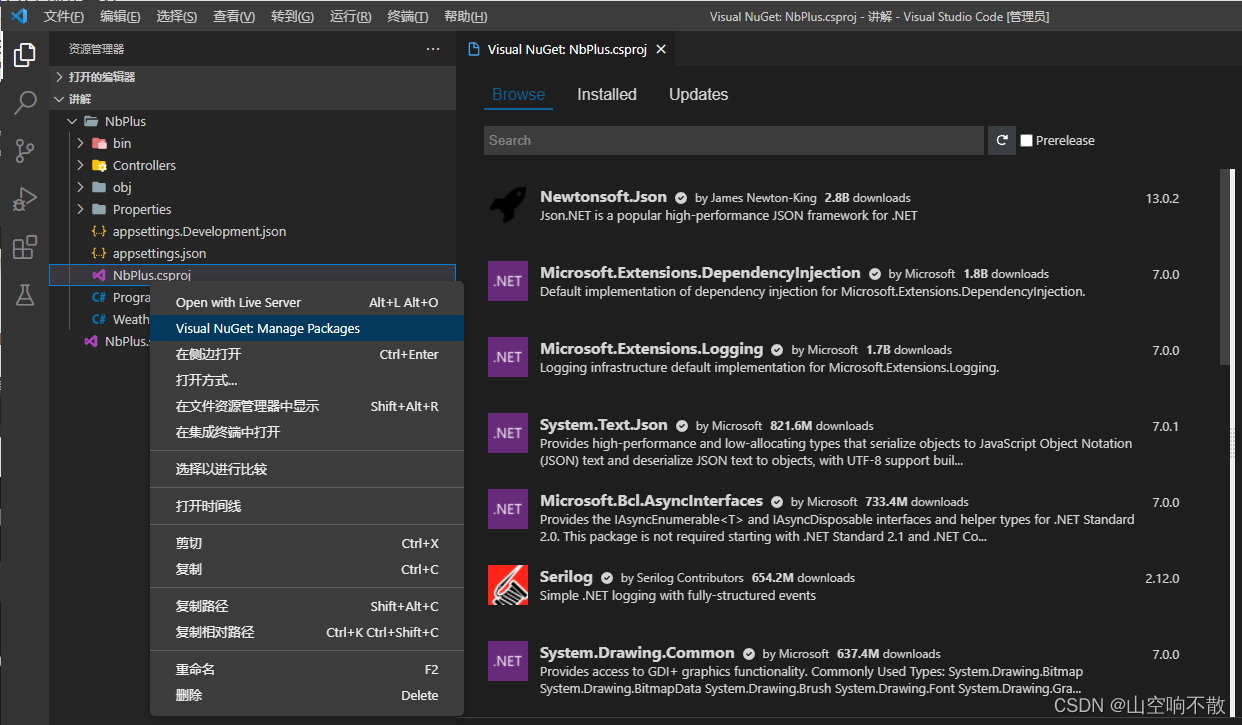Open the Microsoft.Bcl.AsyncInterfaces package title
1242x725 pixels.
[x=651, y=501]
